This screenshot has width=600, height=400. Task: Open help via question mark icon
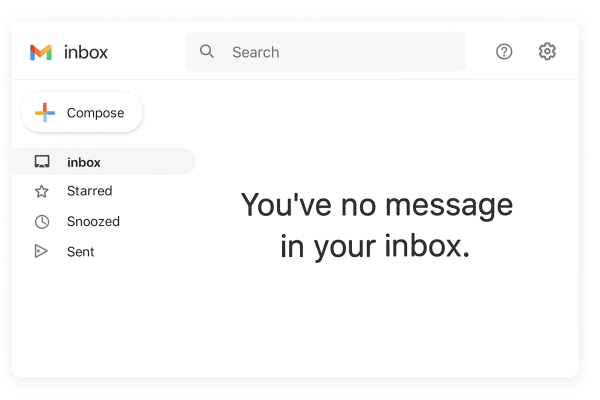click(504, 52)
